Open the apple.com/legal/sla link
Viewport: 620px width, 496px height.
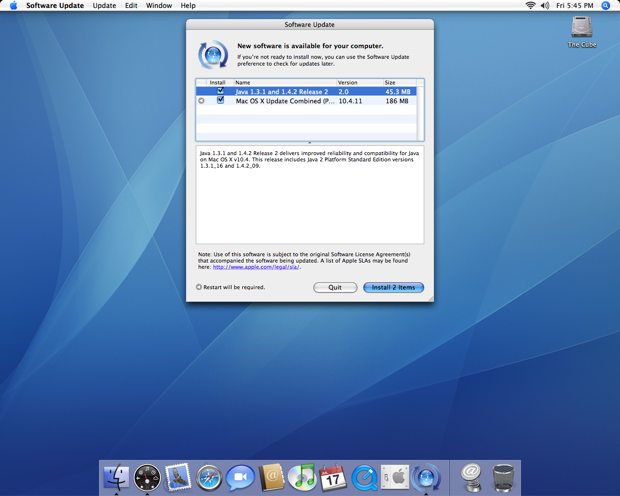pyautogui.click(x=256, y=267)
